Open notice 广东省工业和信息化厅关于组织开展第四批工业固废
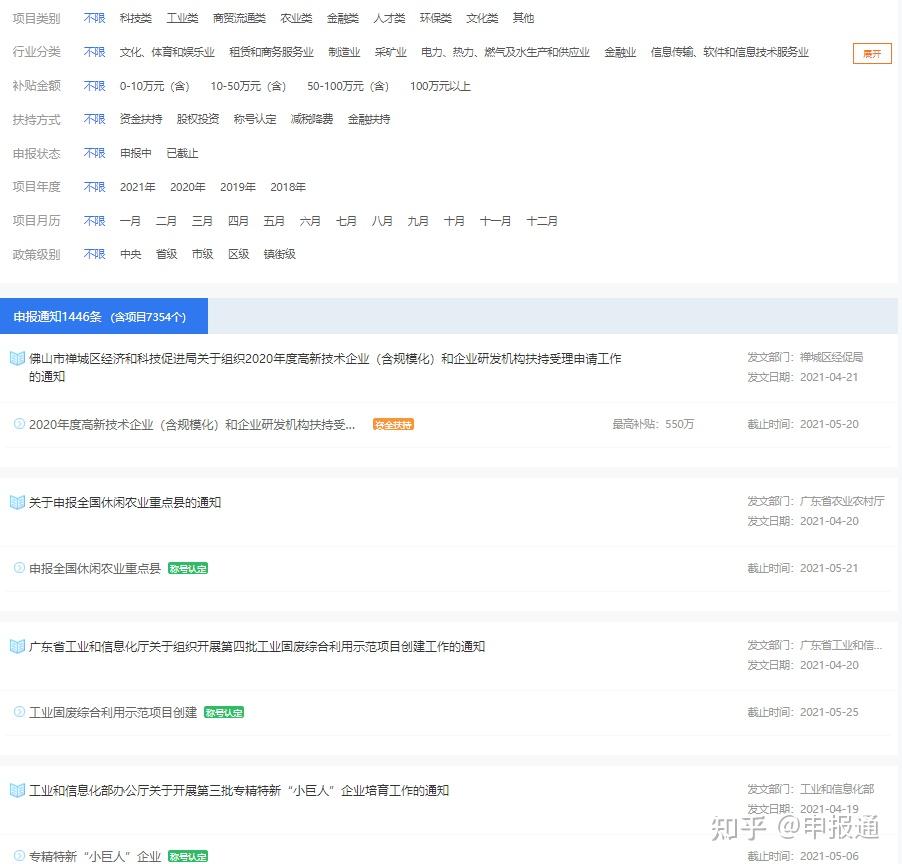 click(257, 646)
